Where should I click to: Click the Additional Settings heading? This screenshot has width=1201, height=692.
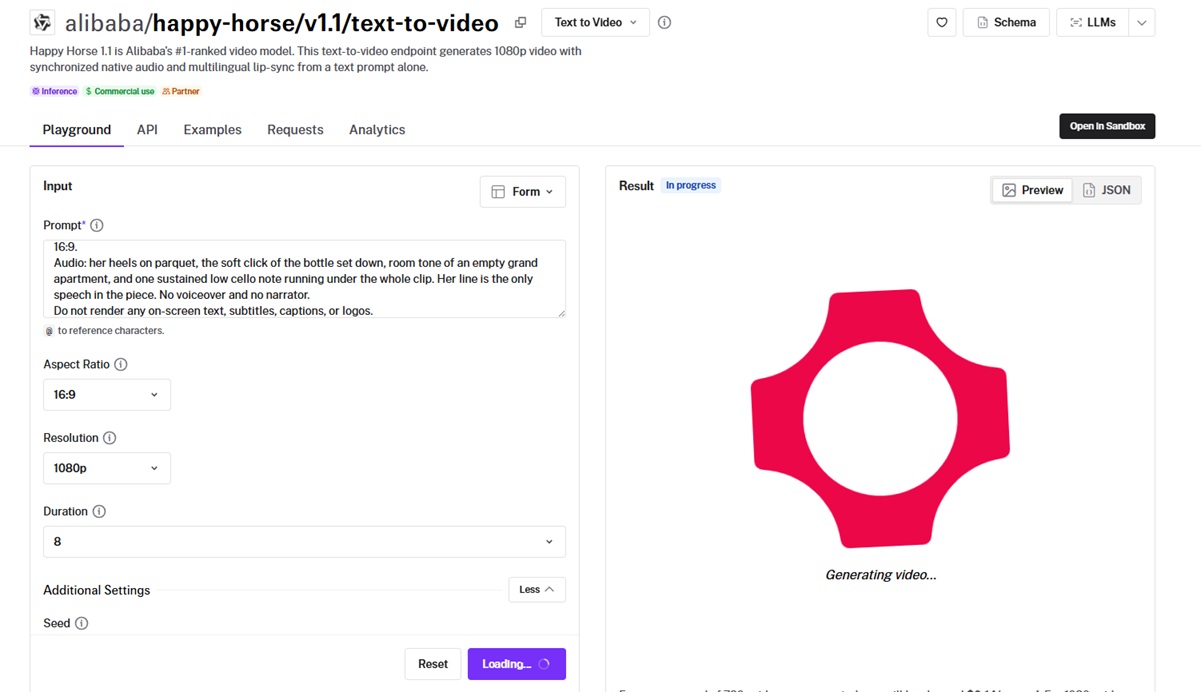[x=97, y=590]
